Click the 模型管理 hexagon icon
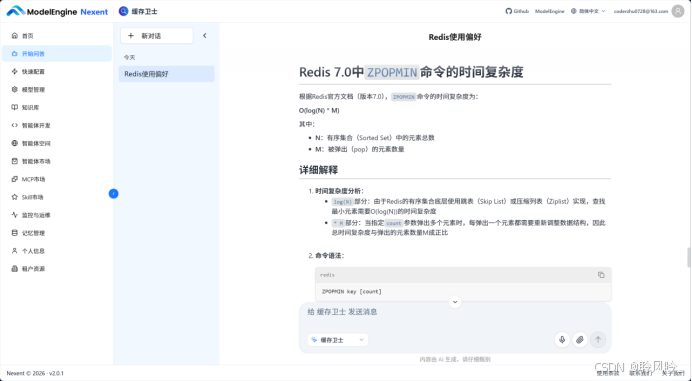The height and width of the screenshot is (381, 692). point(15,90)
